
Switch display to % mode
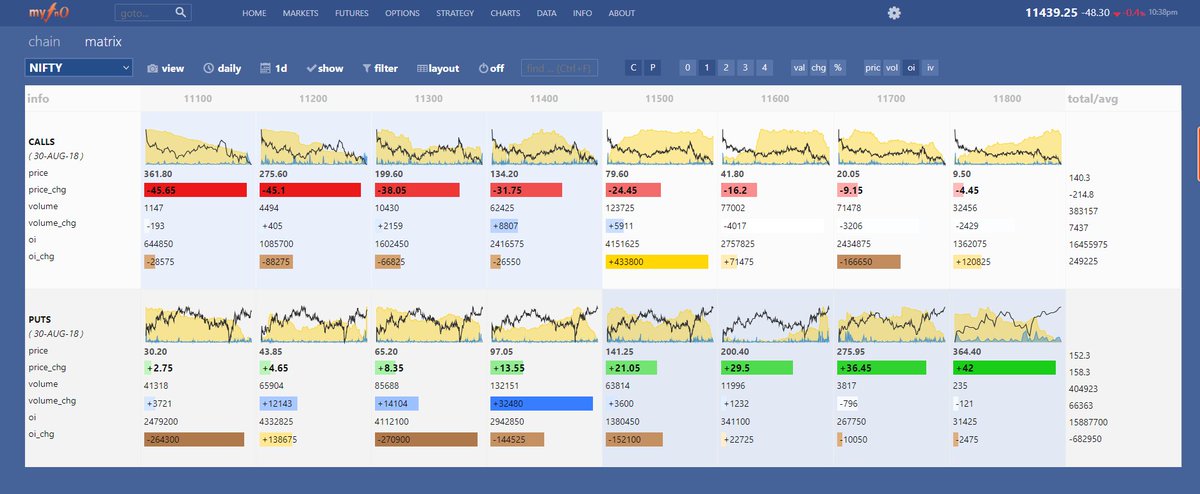[x=837, y=68]
